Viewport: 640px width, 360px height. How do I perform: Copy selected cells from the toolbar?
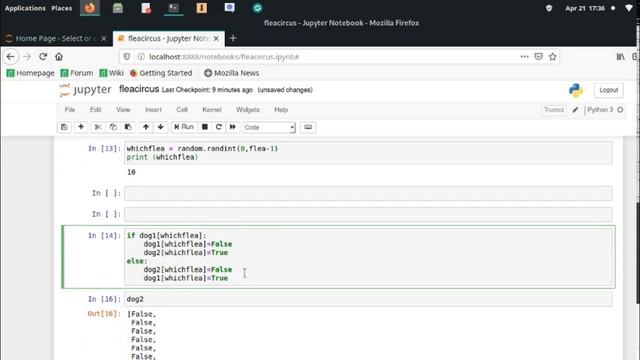pos(113,127)
